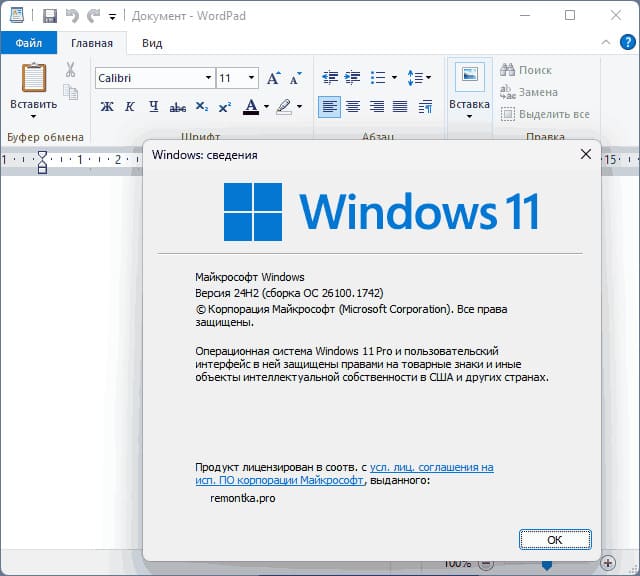Open Microsoft license agreement link
The height and width of the screenshot is (576, 640).
pyautogui.click(x=344, y=474)
